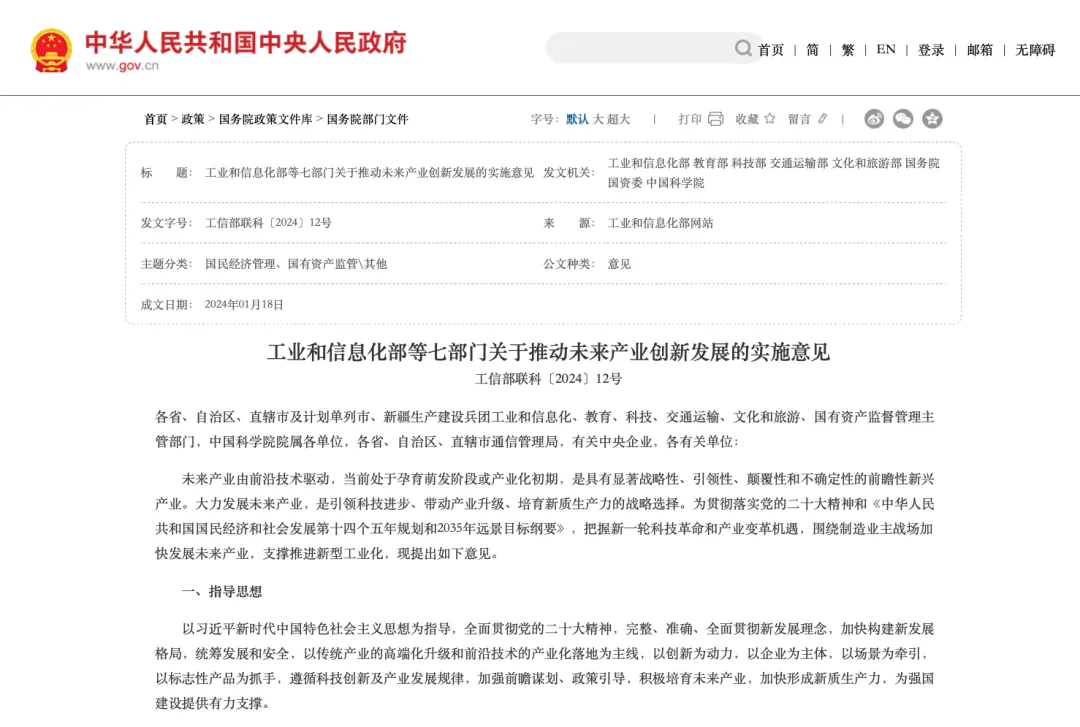Click the 收藏 star icon
The image size is (1080, 727).
click(x=770, y=119)
